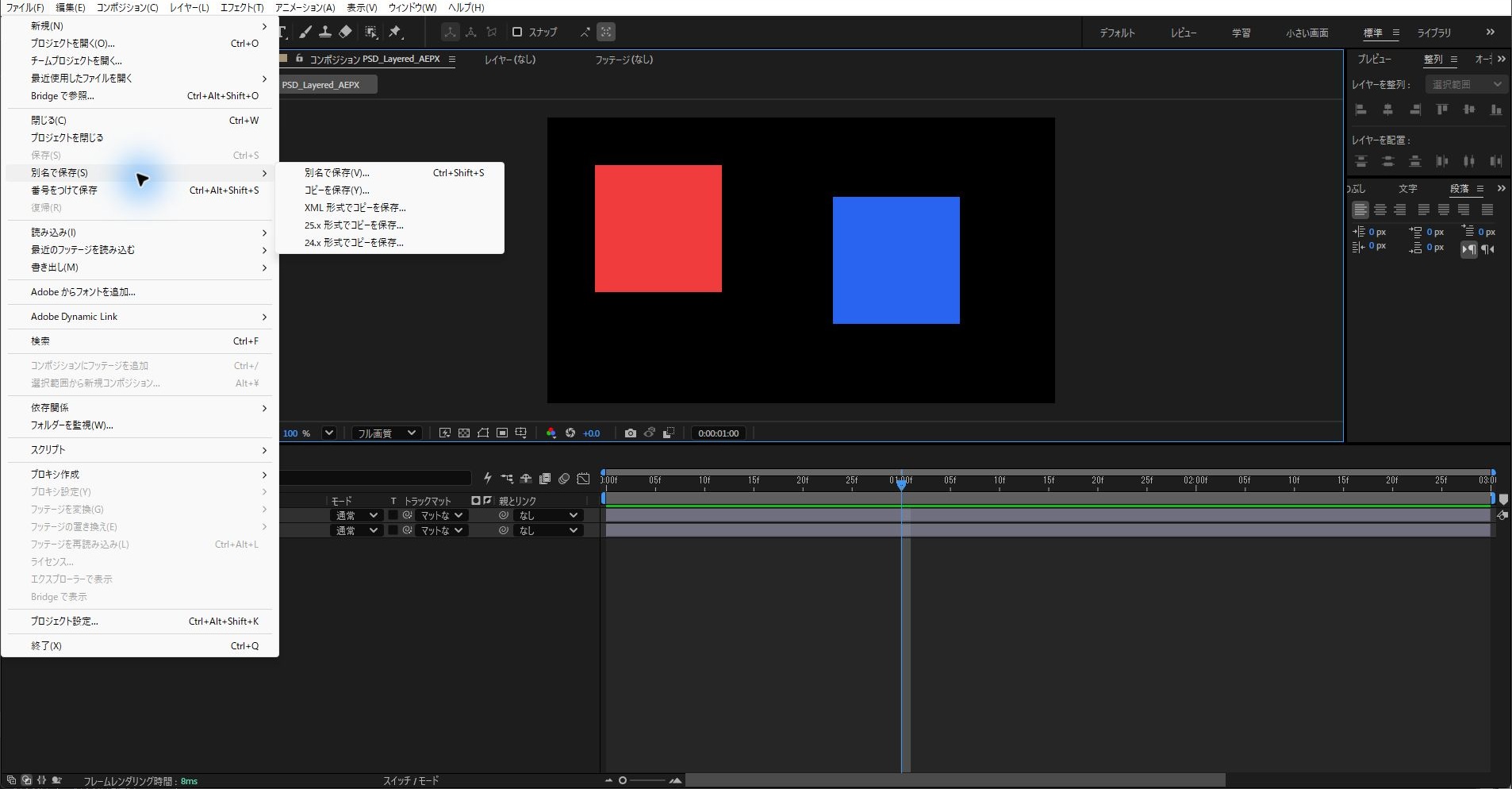Image resolution: width=1512 pixels, height=789 pixels.
Task: Choose XML 形式でコピーを保存... option
Action: [x=390, y=207]
